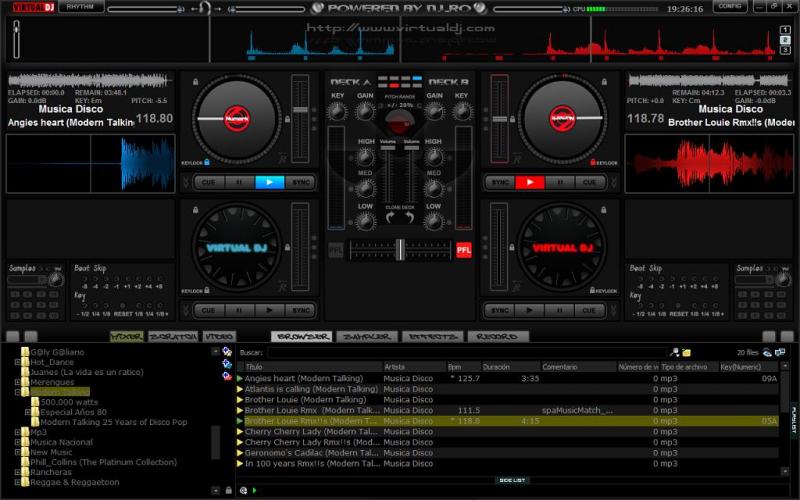Viewport: 800px width, 500px height.
Task: Expand Especial Años 80 folder
Action: tap(28, 412)
